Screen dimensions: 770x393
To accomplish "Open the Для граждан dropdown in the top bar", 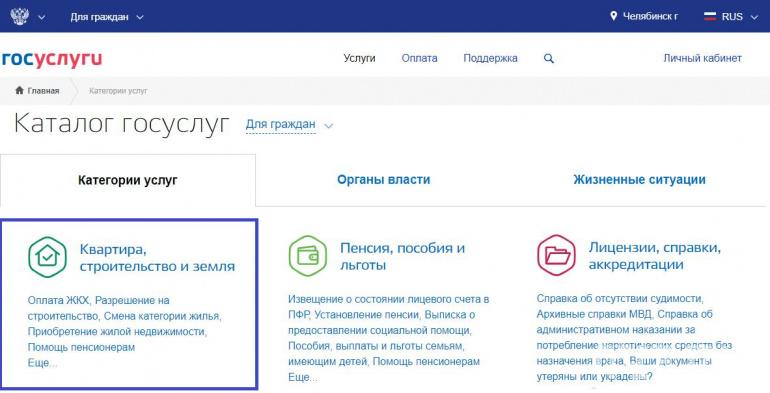I will 107,17.
